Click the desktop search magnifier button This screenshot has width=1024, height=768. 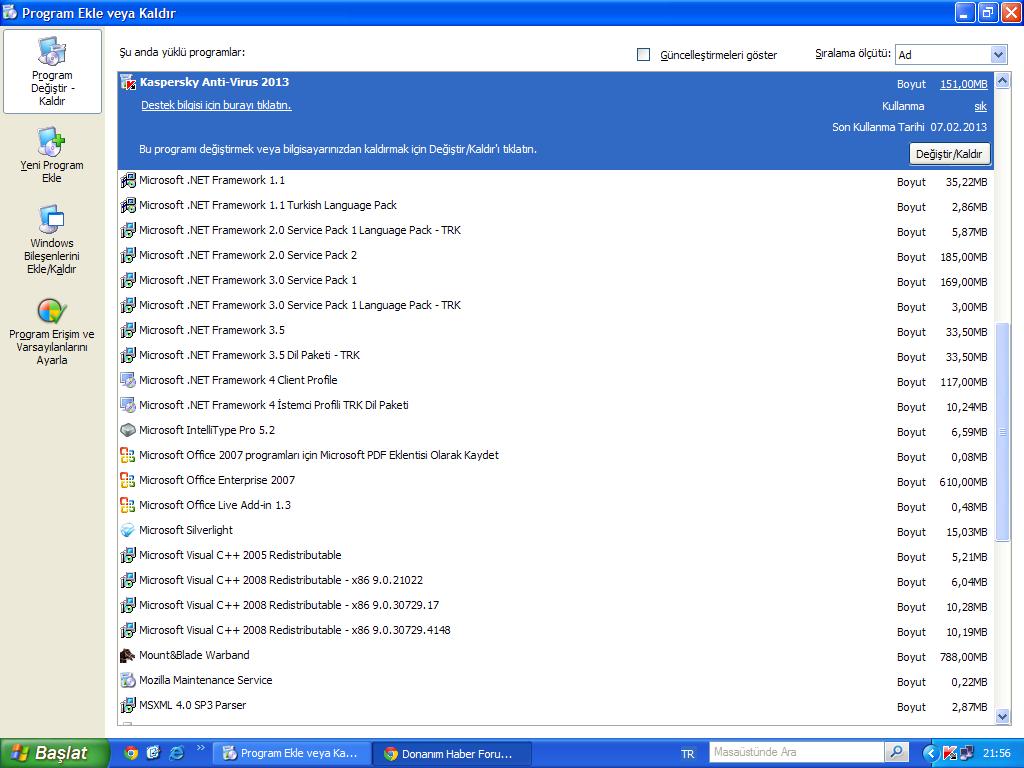click(x=897, y=752)
